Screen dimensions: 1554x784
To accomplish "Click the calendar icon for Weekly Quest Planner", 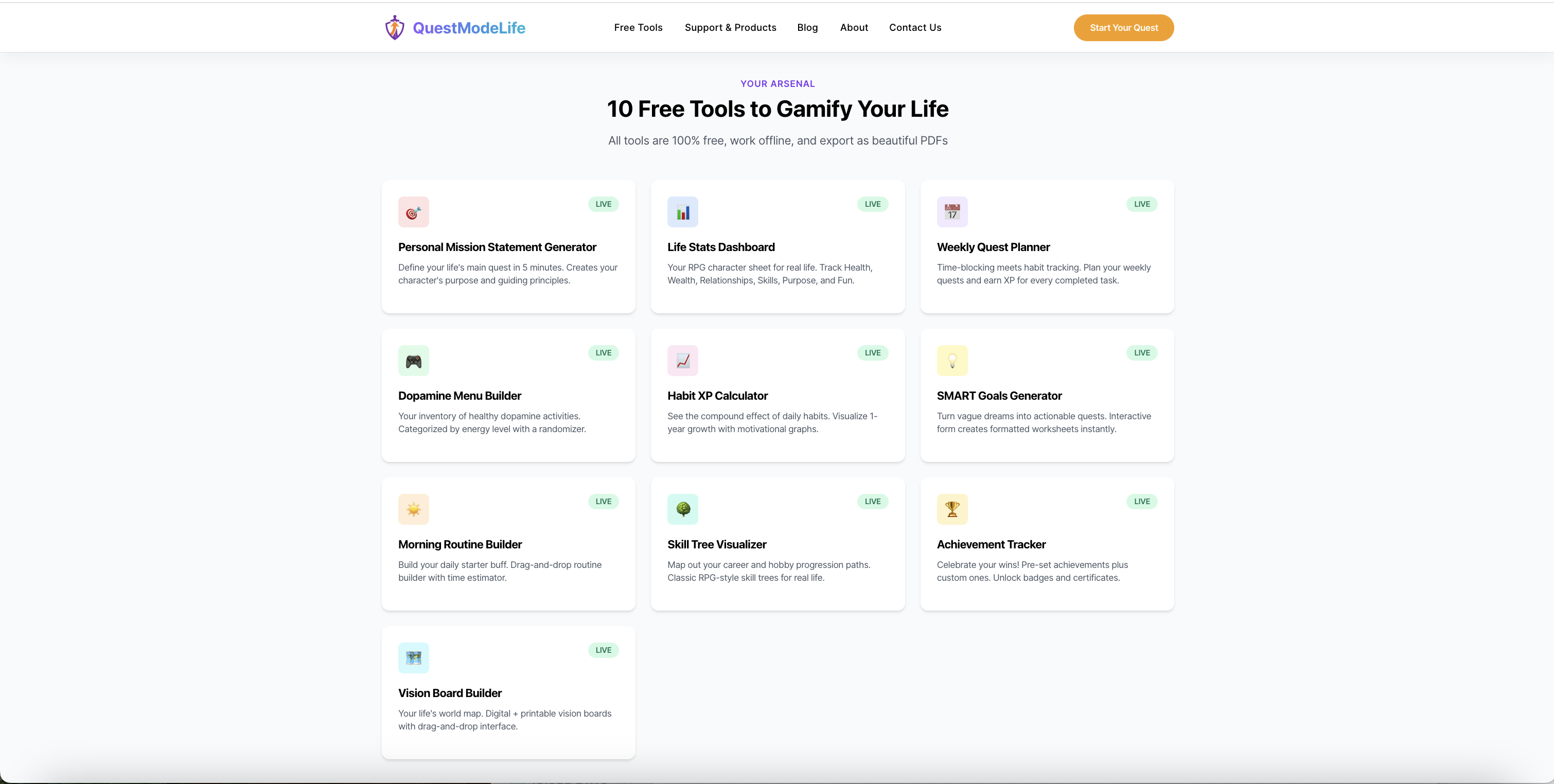I will click(952, 211).
